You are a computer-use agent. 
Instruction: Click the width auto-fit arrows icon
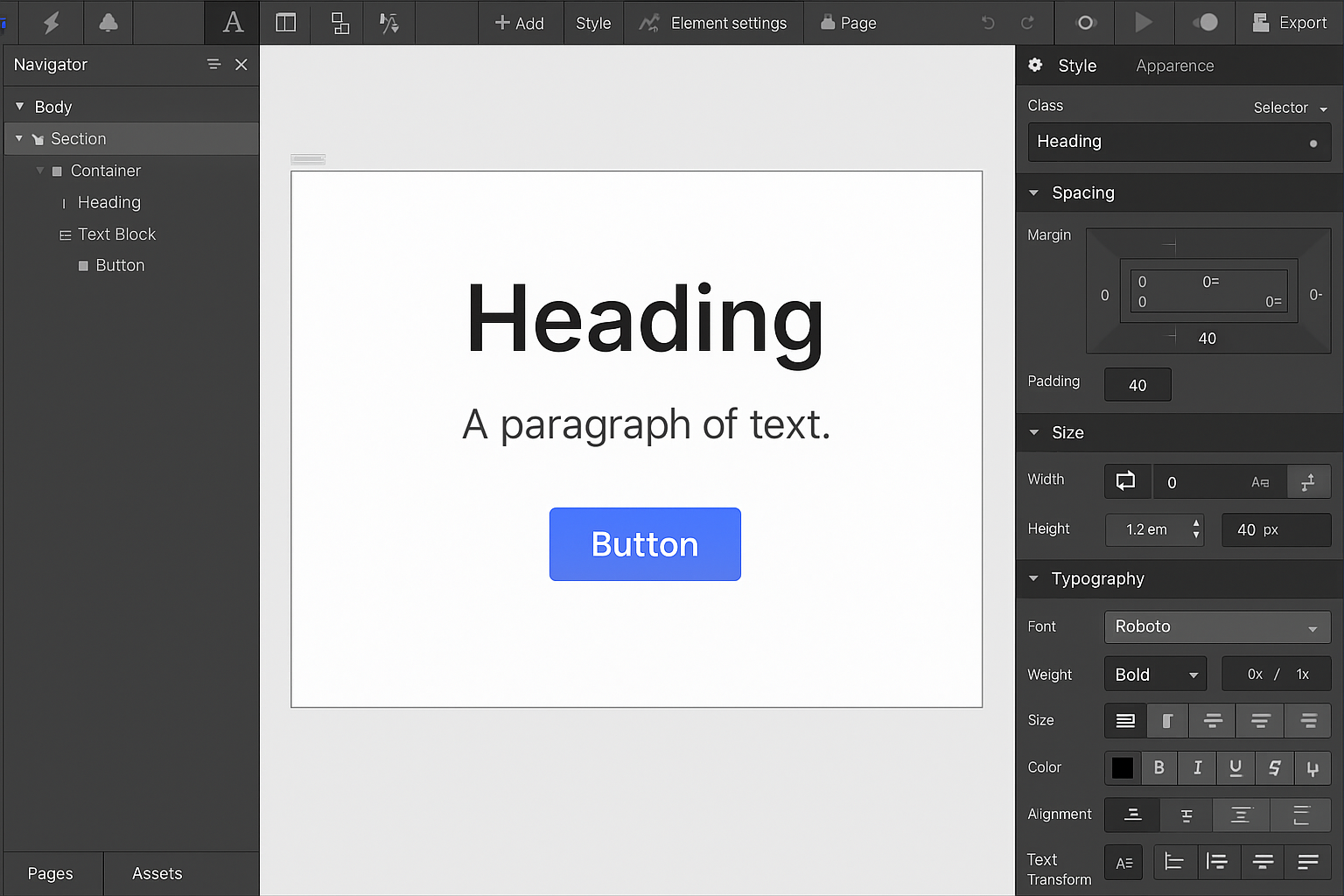click(x=1308, y=482)
